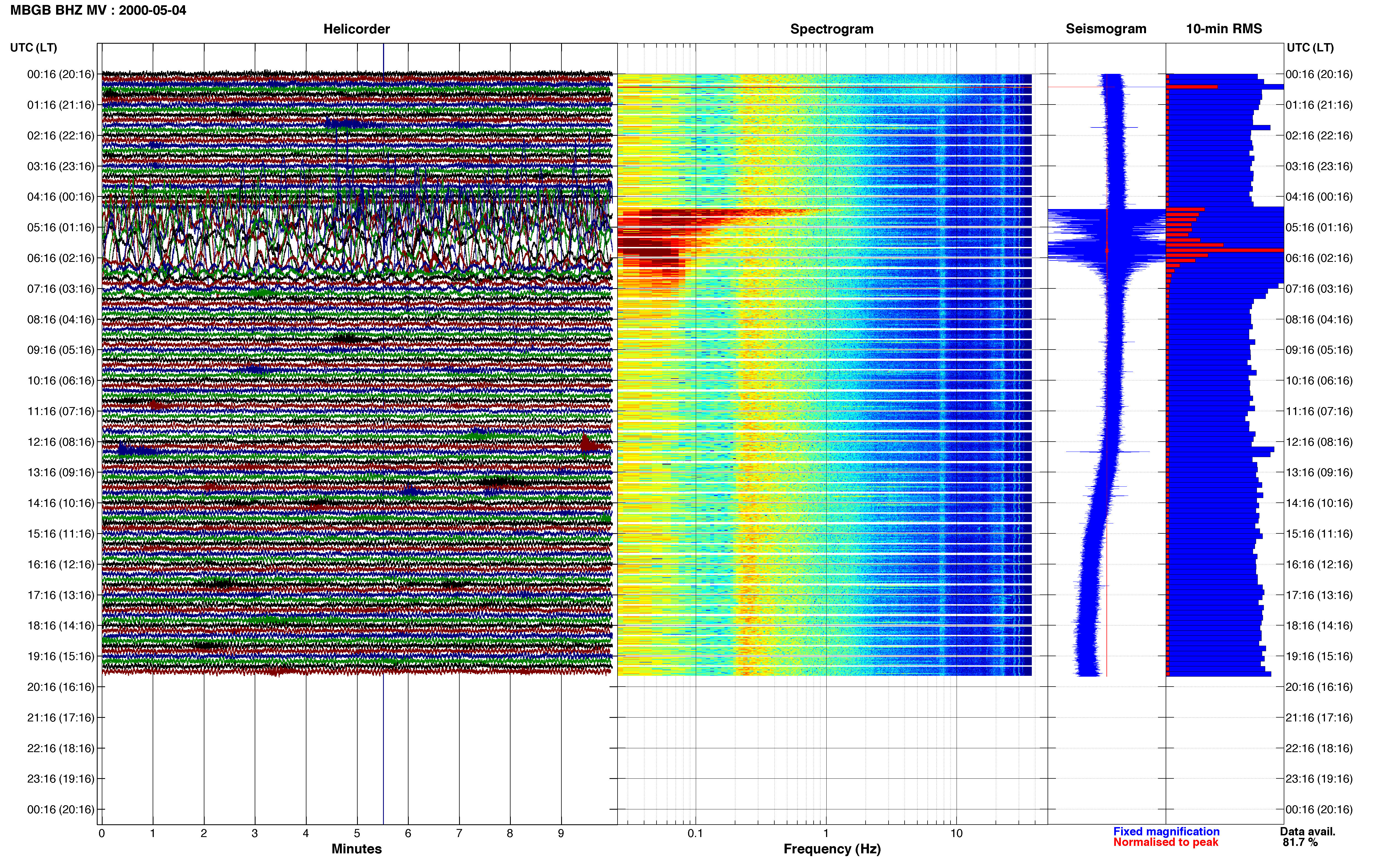The image size is (1388, 868).
Task: Click the 'Normalised to peak' legend text
Action: click(x=1165, y=842)
